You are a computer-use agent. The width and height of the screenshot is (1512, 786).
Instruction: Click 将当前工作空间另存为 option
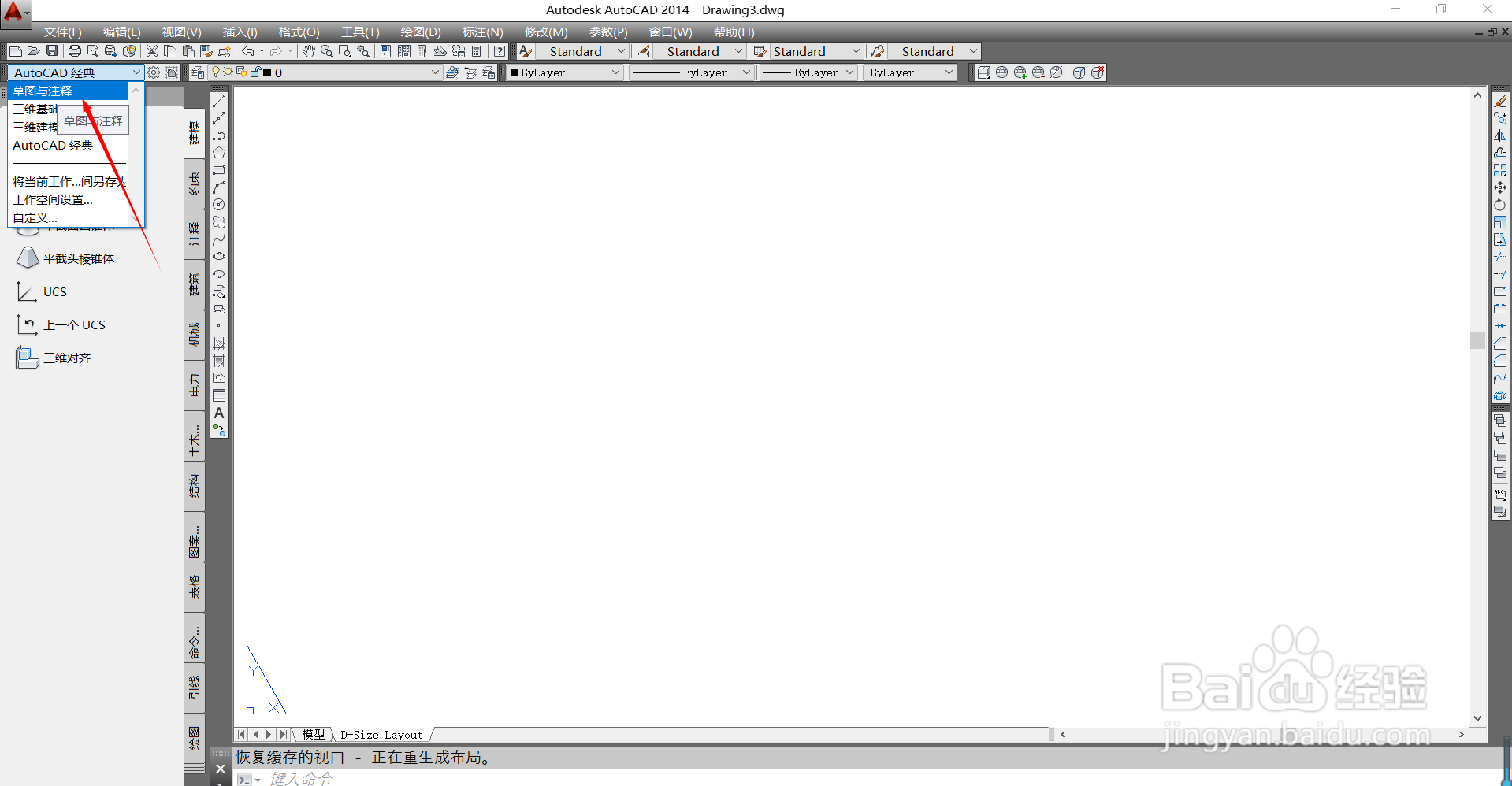coord(68,182)
